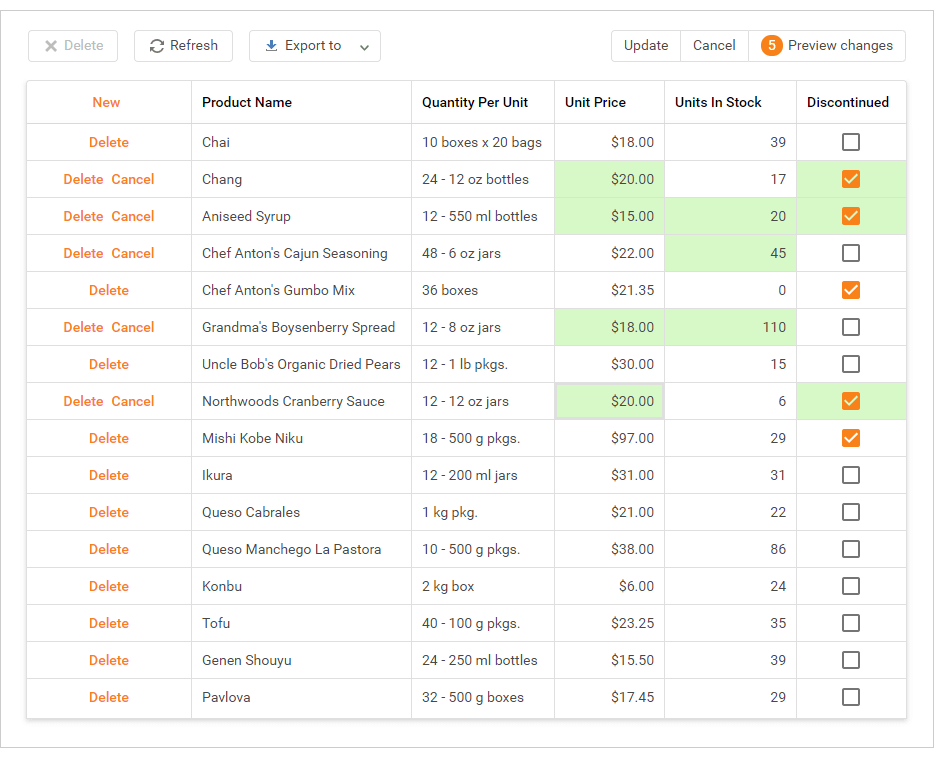Image resolution: width=934 pixels, height=758 pixels.
Task: Uncheck Discontinued for Chang
Action: (x=851, y=179)
